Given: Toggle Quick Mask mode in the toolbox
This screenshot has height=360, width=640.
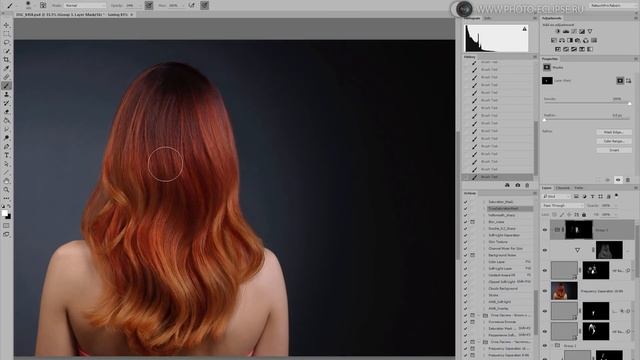Looking at the screenshot, I should point(6,225).
